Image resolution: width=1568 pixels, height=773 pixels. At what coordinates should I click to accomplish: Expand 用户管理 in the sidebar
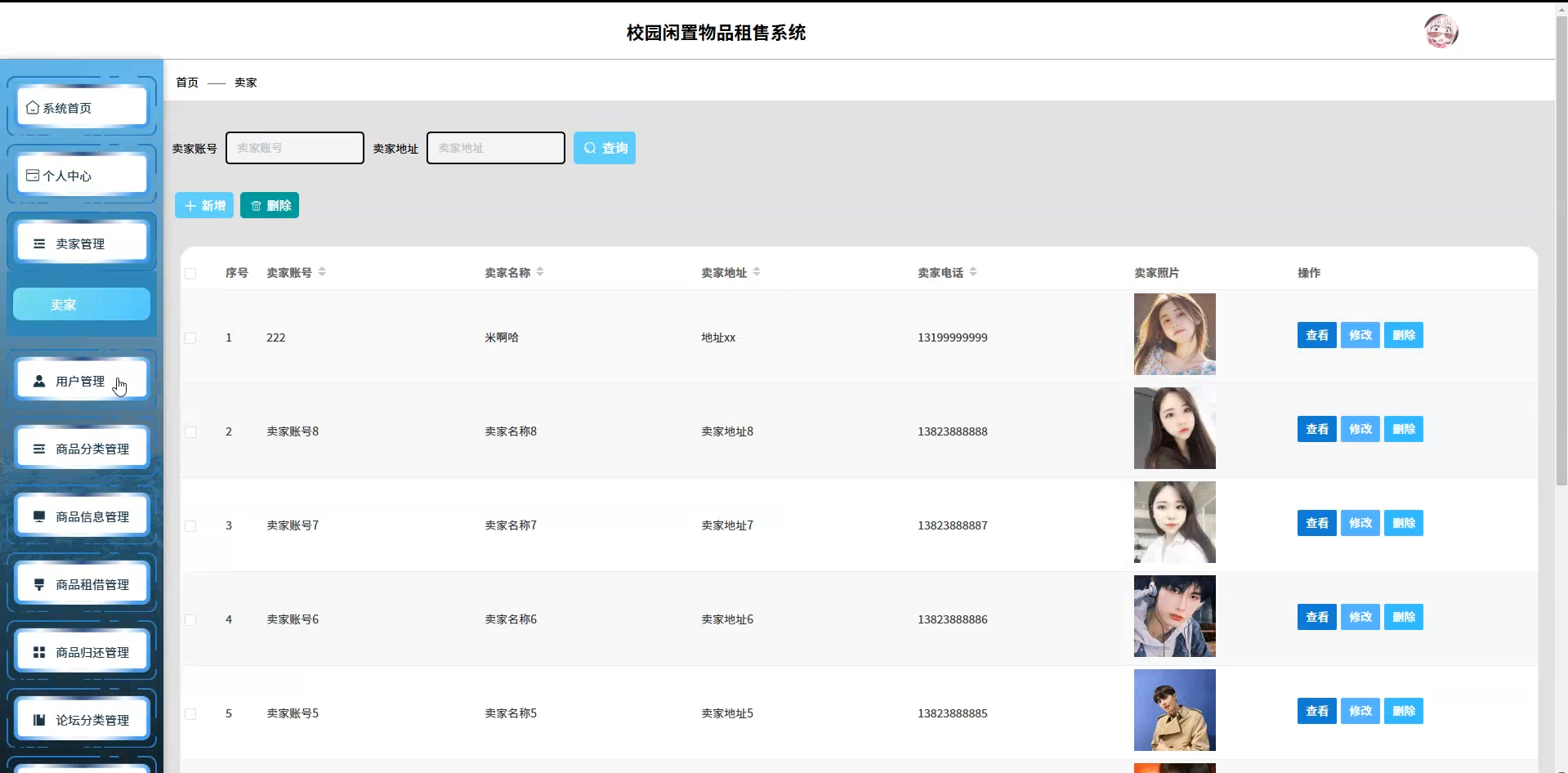[x=82, y=380]
